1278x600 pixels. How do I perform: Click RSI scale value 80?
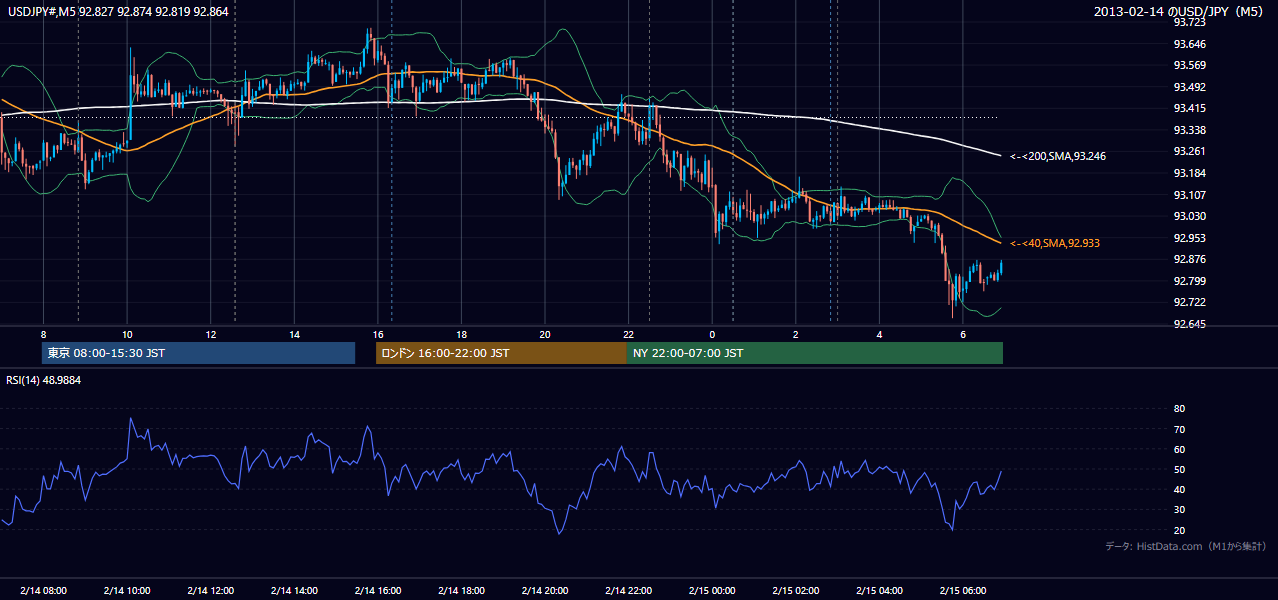(x=1179, y=409)
